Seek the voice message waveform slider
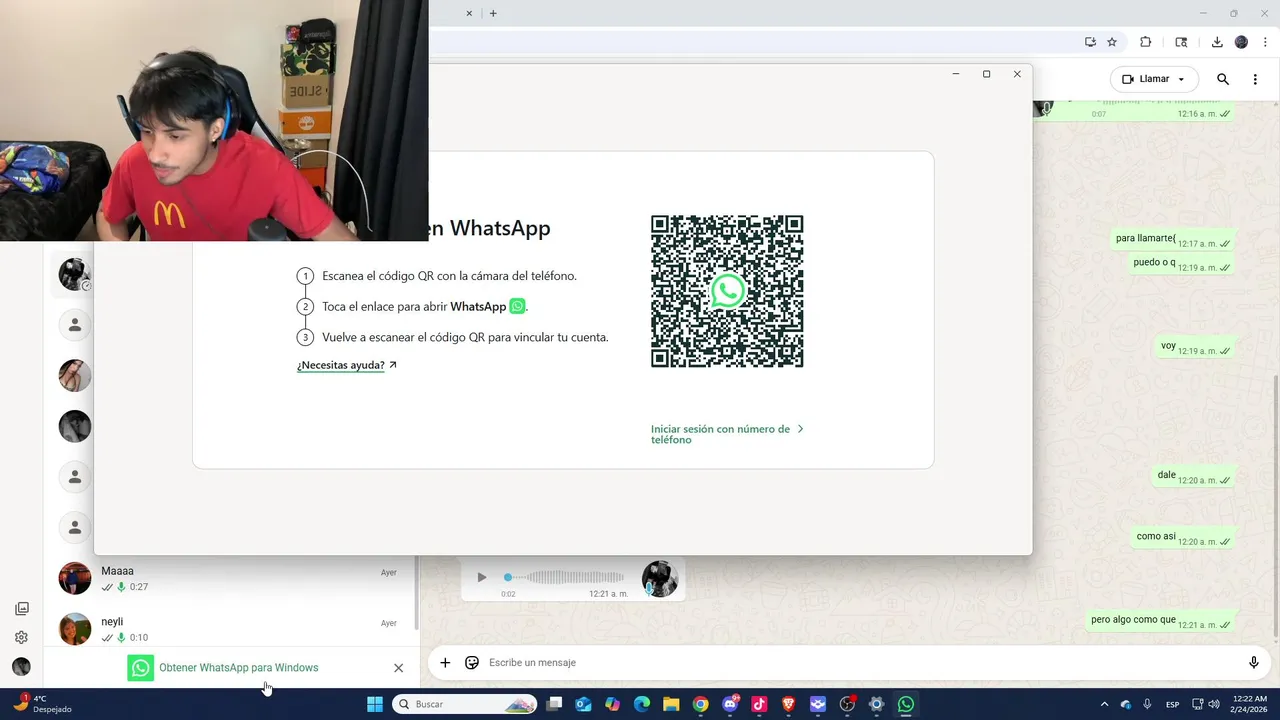Viewport: 1280px width, 720px height. coord(565,577)
